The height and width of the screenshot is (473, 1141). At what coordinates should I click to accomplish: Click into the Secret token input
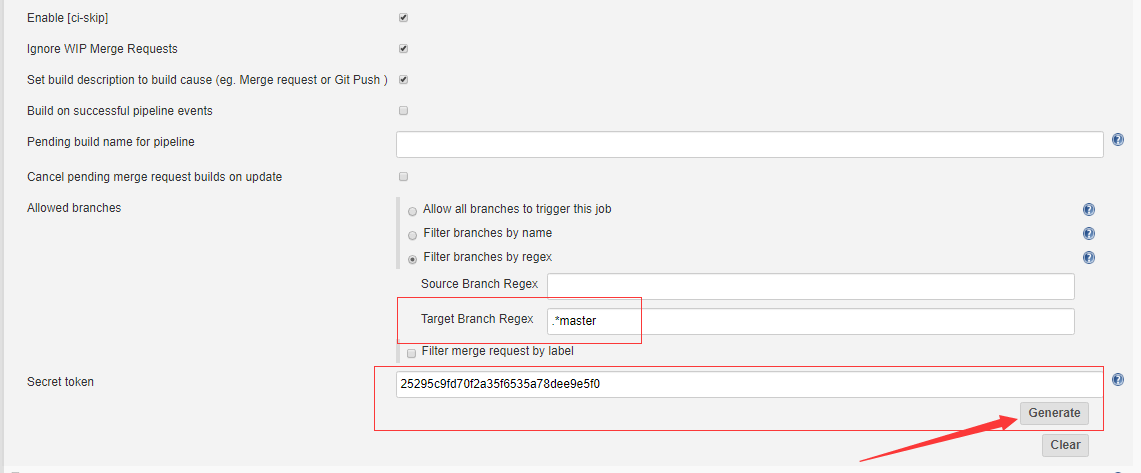pos(749,384)
